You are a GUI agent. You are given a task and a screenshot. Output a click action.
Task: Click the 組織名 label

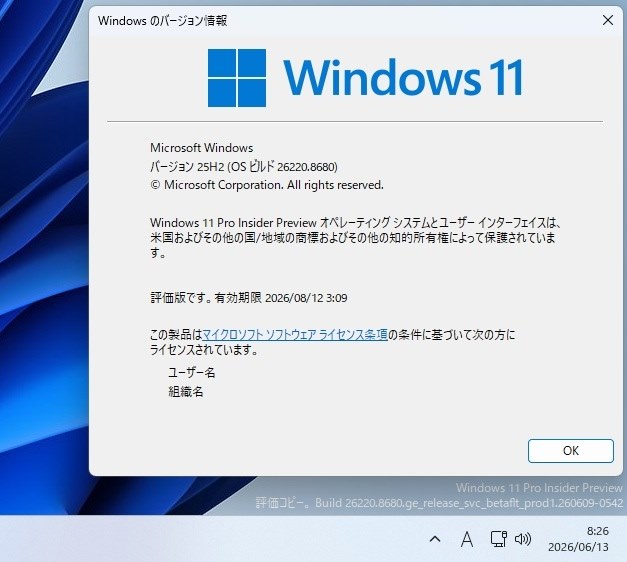pyautogui.click(x=186, y=392)
